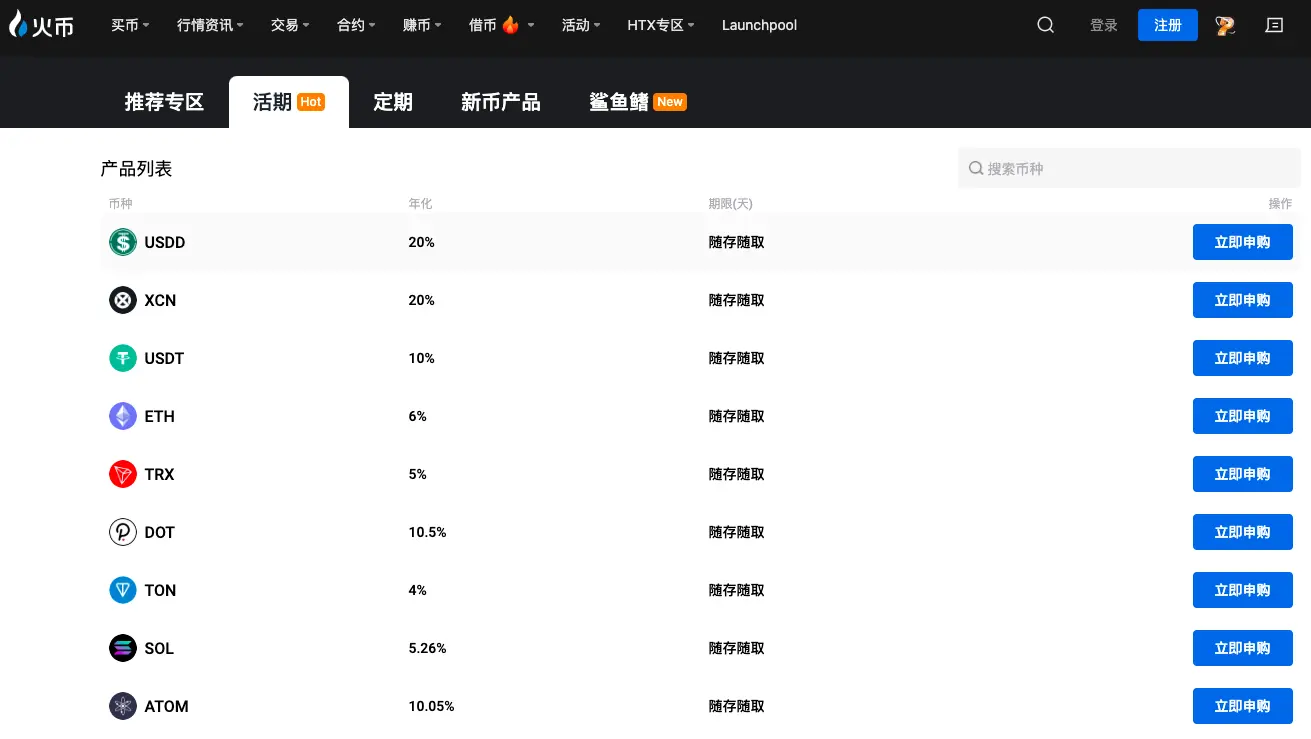Switch to the 定期 tab
The image size is (1311, 739).
pyautogui.click(x=392, y=101)
